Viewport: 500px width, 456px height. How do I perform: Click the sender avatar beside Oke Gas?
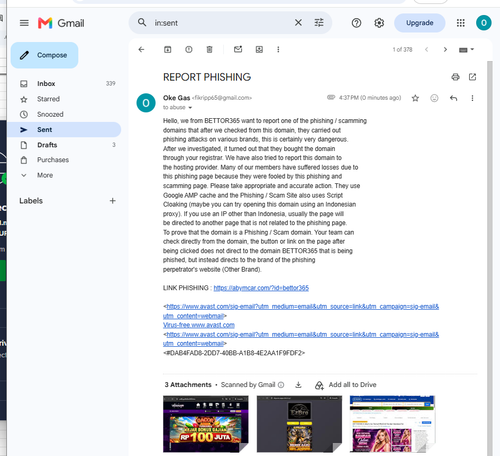146,103
